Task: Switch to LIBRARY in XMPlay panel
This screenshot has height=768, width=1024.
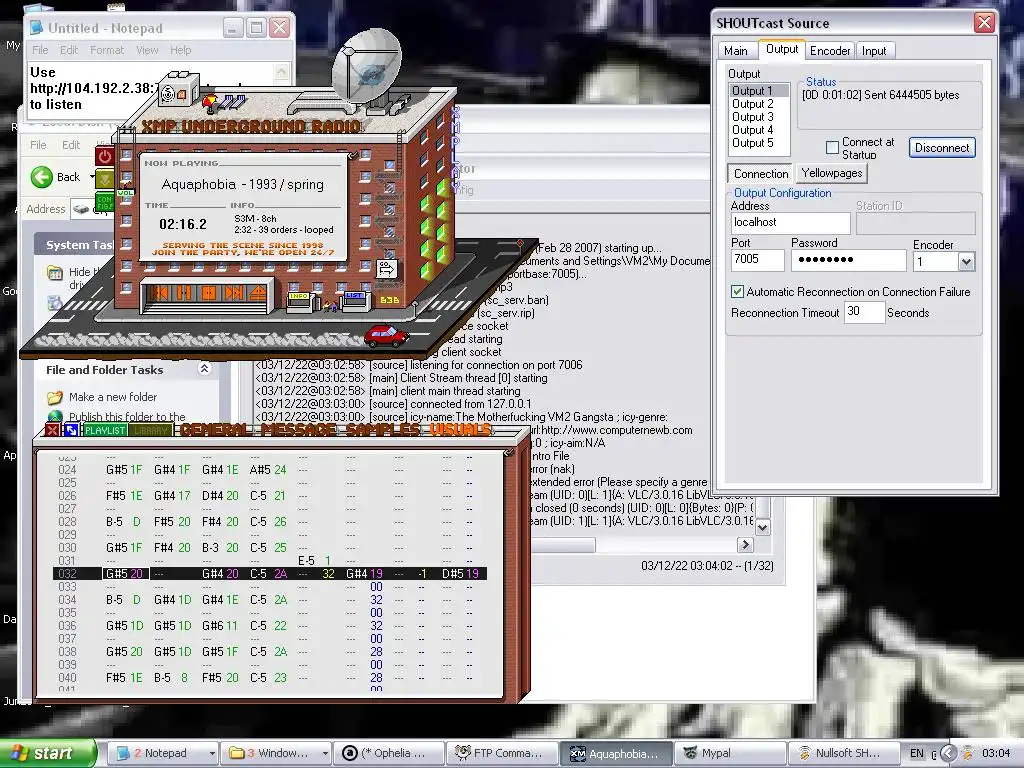Action: point(151,430)
